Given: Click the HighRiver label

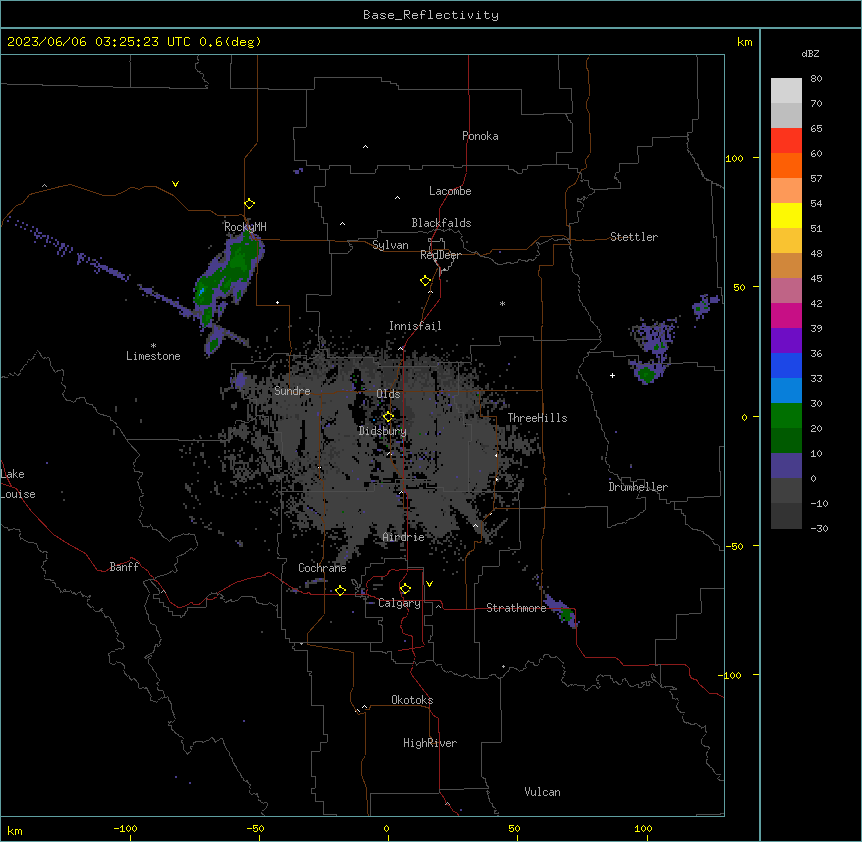Looking at the screenshot, I should pos(430,743).
